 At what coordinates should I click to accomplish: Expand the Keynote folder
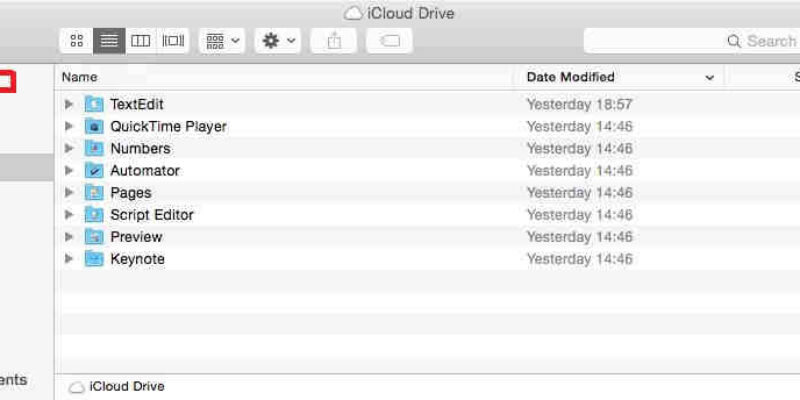pos(69,259)
